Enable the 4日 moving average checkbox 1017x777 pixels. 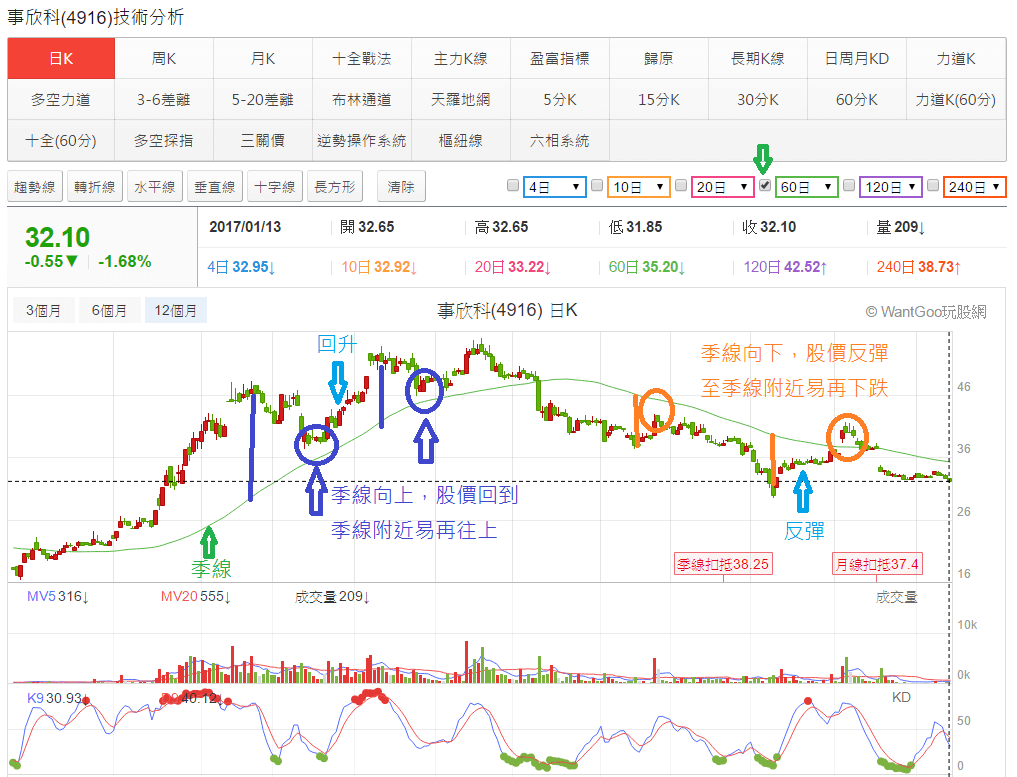(x=513, y=186)
